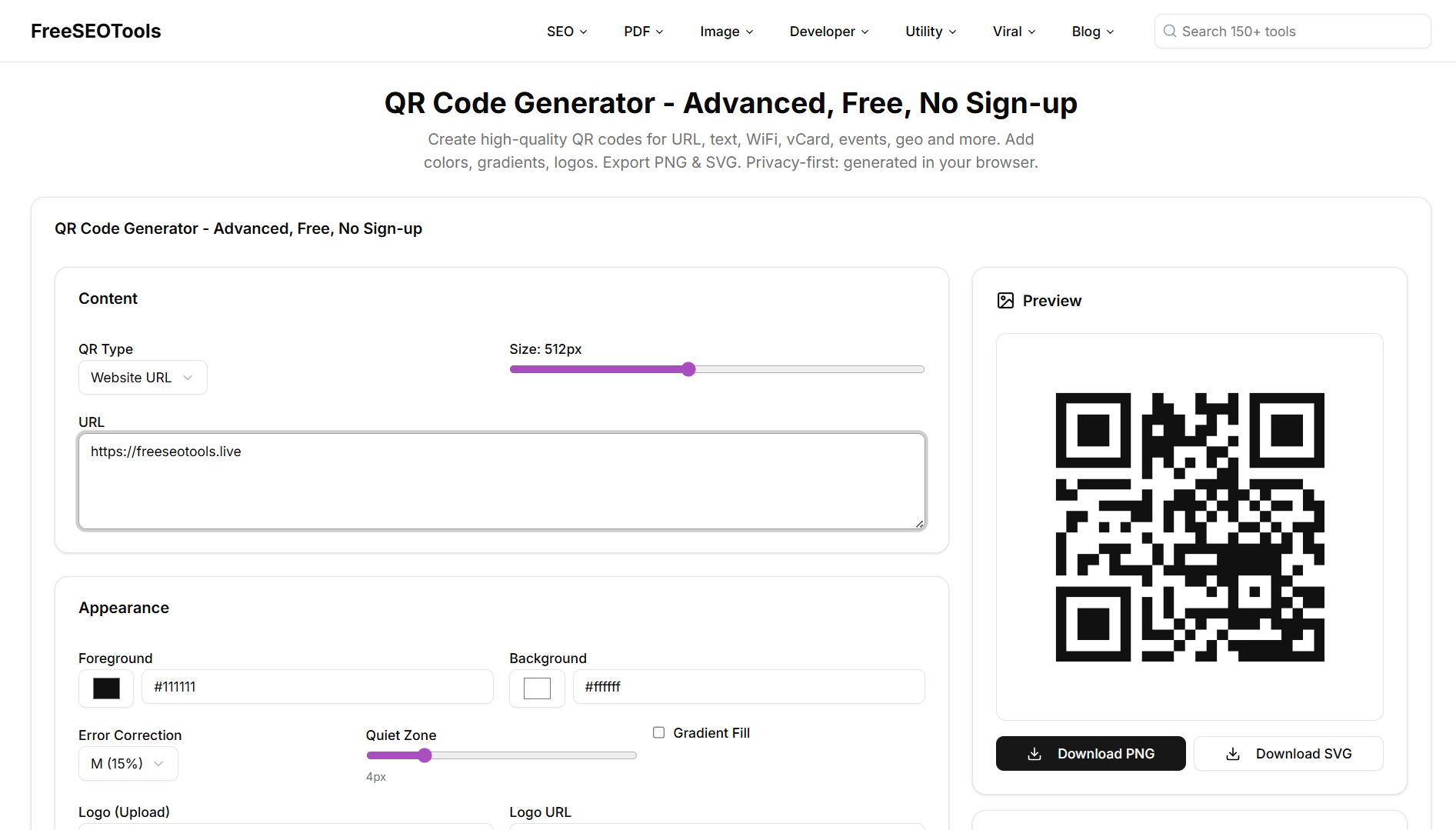Click the FreeSEOTools logo

click(x=95, y=31)
